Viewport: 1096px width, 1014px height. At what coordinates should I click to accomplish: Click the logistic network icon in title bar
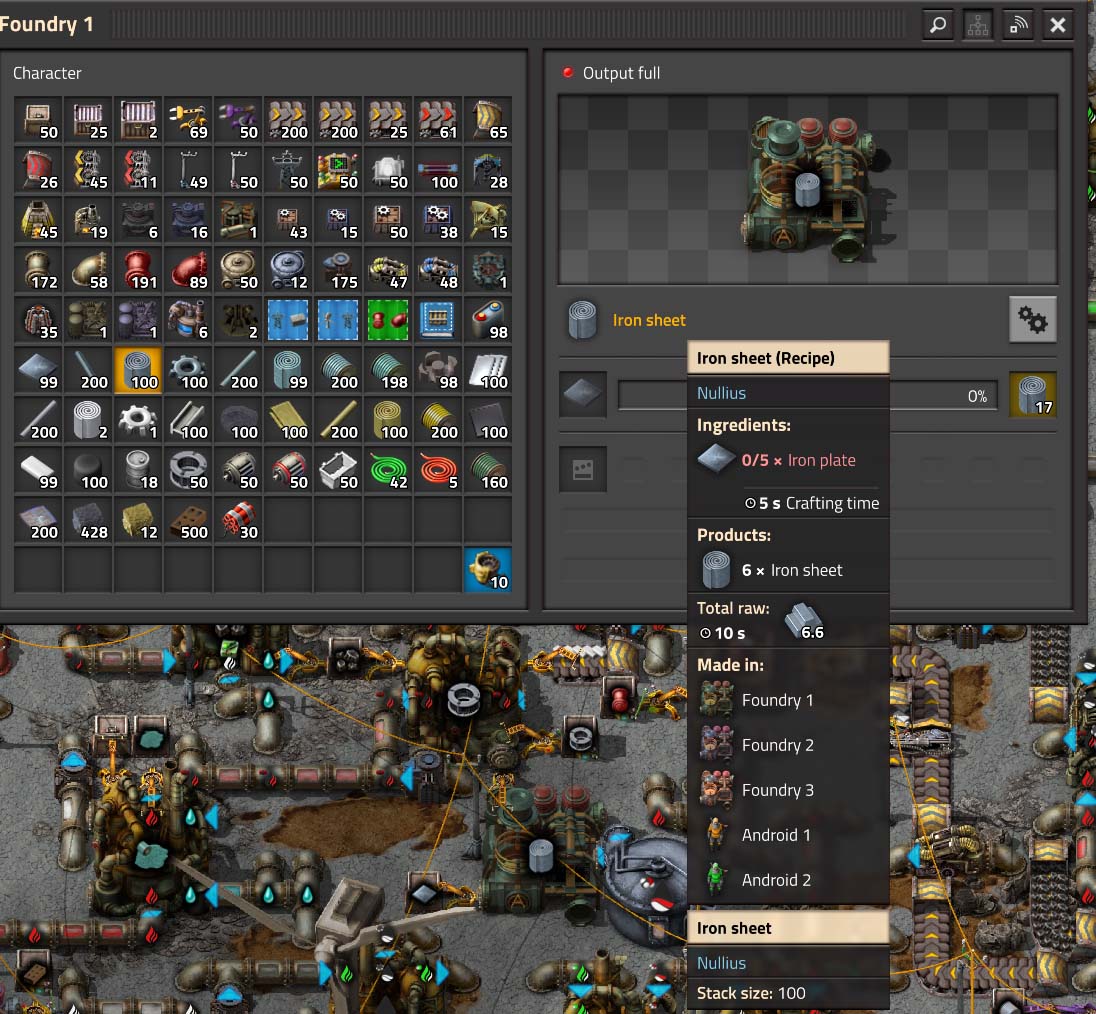tap(978, 25)
